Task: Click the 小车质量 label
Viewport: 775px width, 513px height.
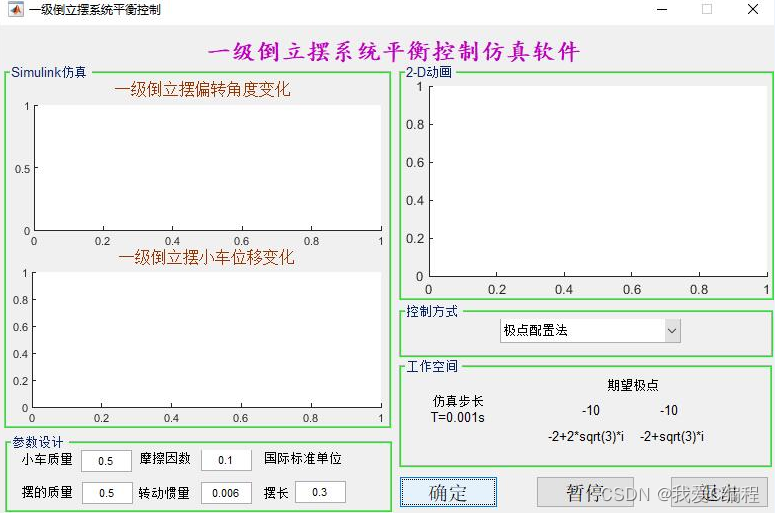Action: tap(47, 459)
